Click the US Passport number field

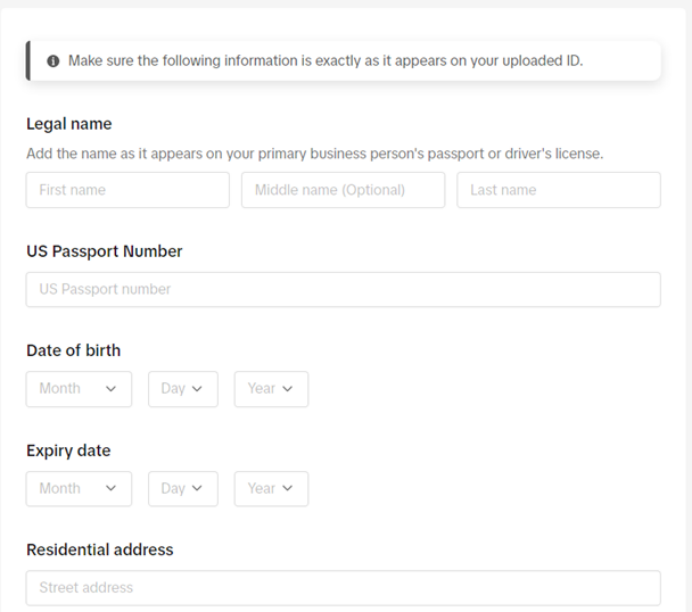343,289
